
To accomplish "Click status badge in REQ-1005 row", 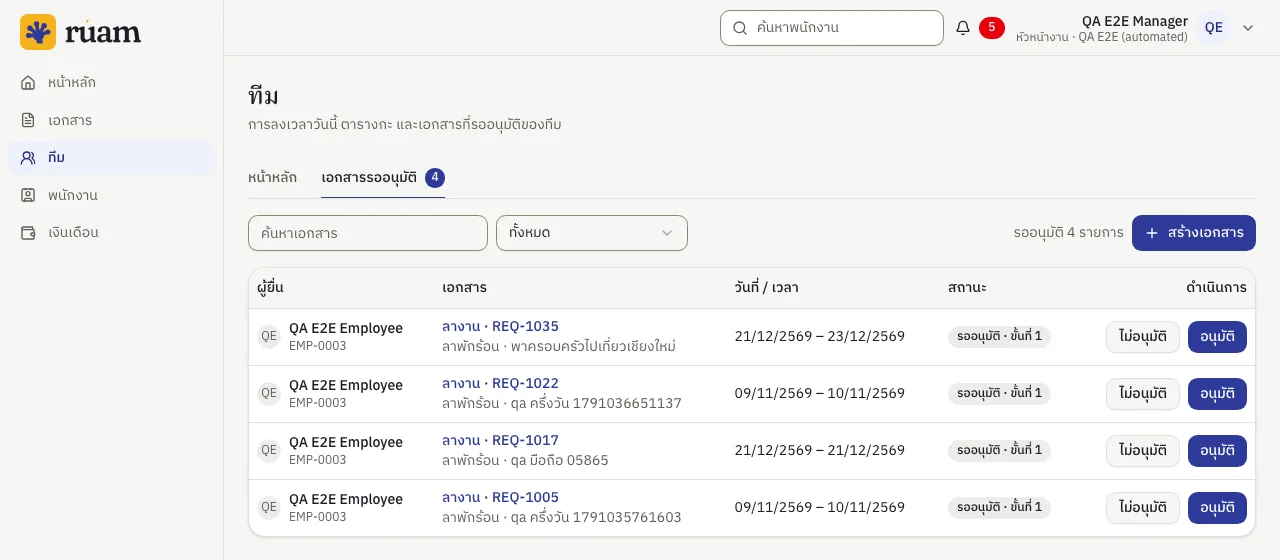I will [x=999, y=508].
